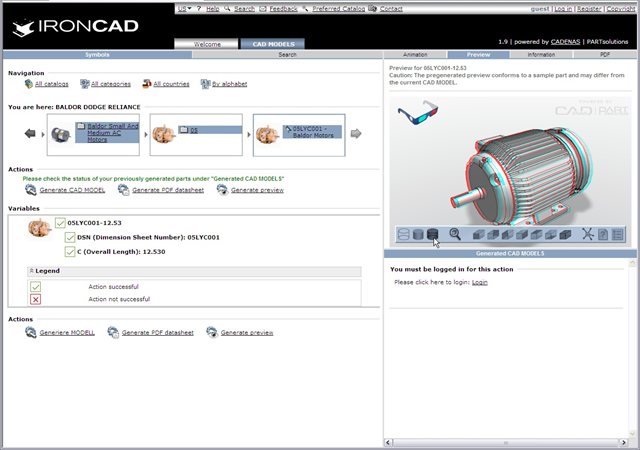The width and height of the screenshot is (640, 450).
Task: Open the All categories link
Action: 111,84
